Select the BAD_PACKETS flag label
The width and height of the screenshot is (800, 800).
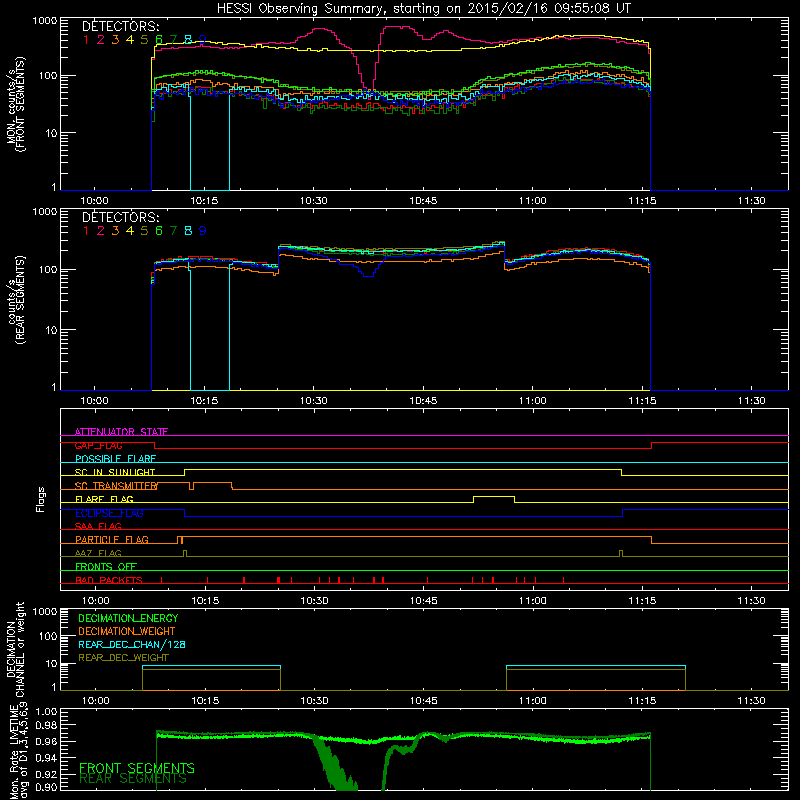click(109, 580)
